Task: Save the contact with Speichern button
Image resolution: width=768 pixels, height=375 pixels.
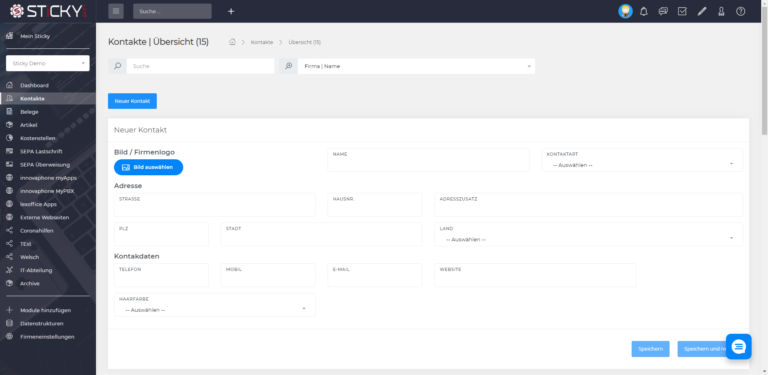Action: tap(650, 349)
